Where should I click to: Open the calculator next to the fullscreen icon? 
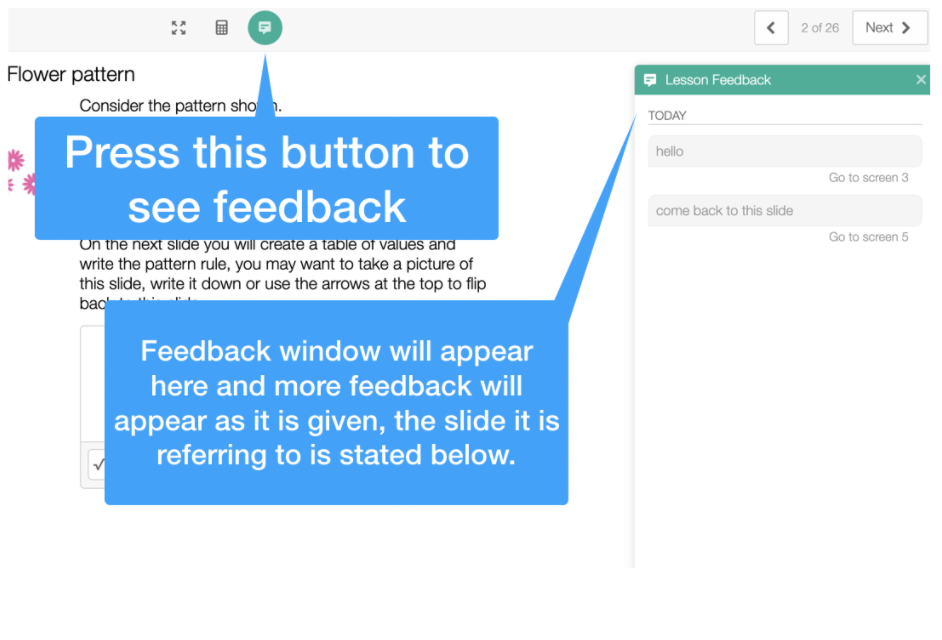[x=221, y=27]
